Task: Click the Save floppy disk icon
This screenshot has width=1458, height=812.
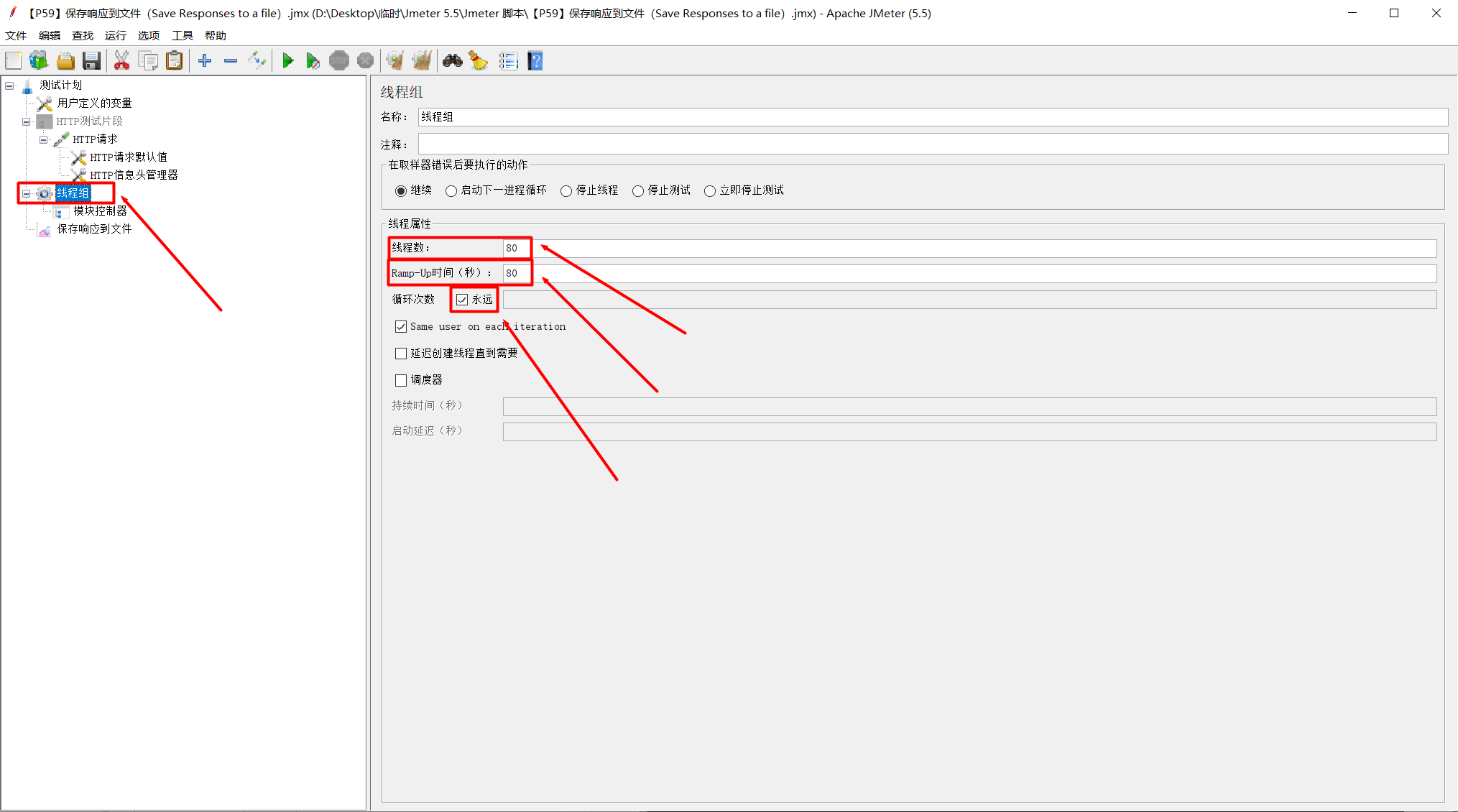Action: pyautogui.click(x=91, y=61)
